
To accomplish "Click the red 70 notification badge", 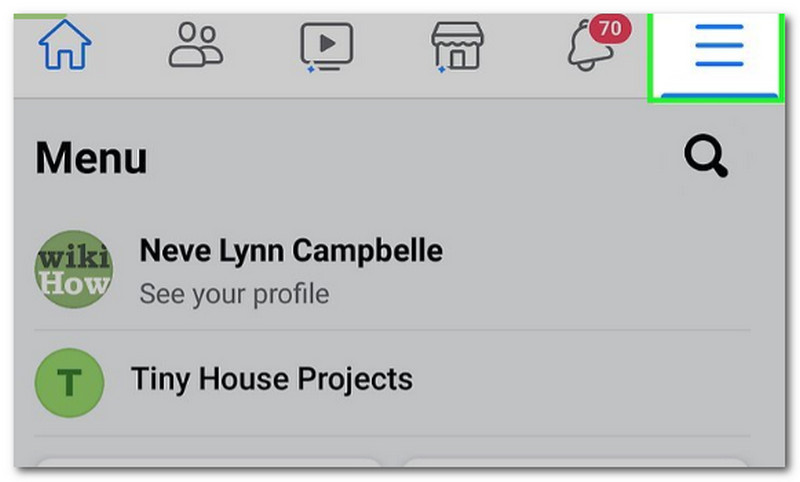I will 609,28.
